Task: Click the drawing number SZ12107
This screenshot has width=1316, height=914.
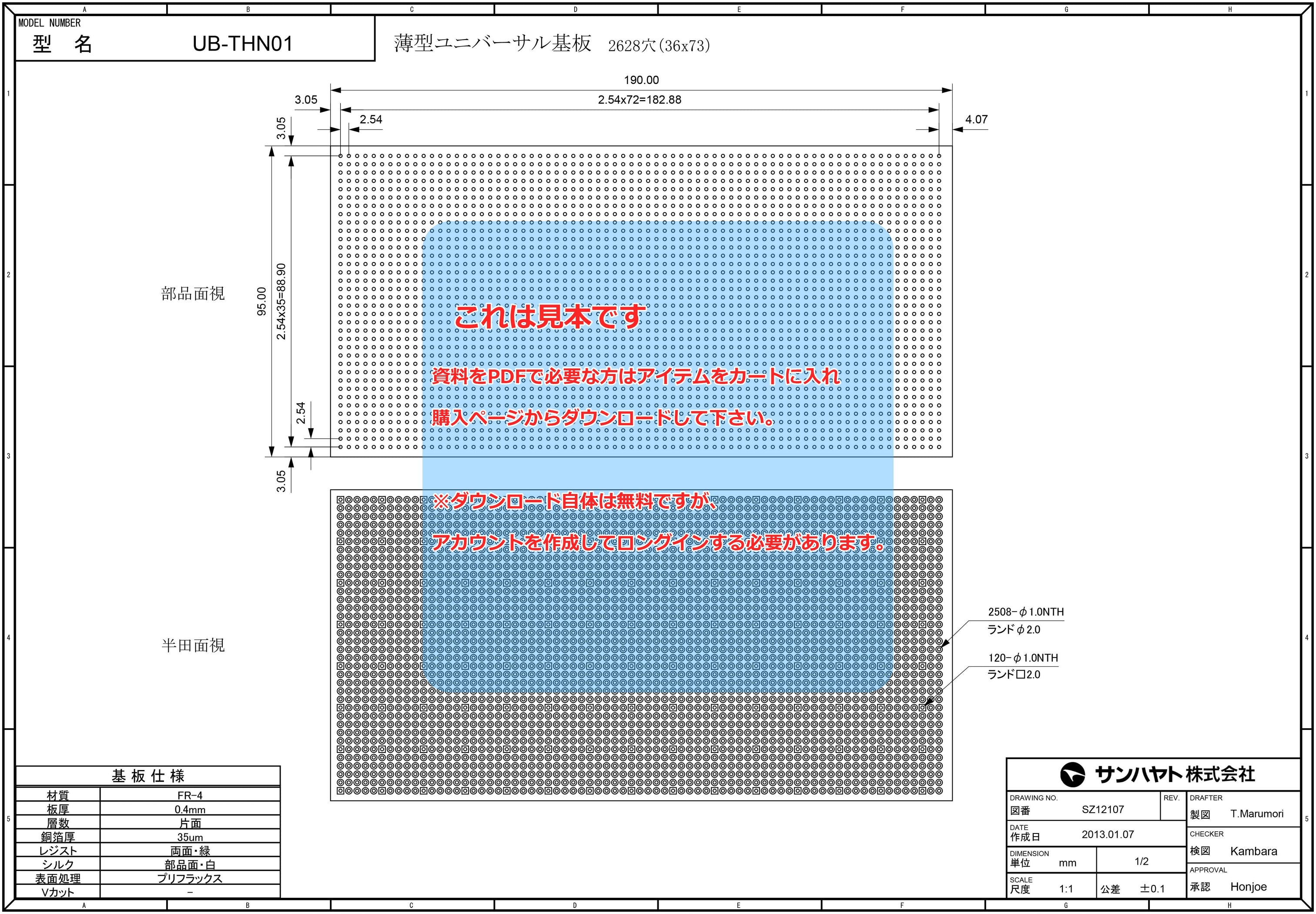Action: 1102,809
